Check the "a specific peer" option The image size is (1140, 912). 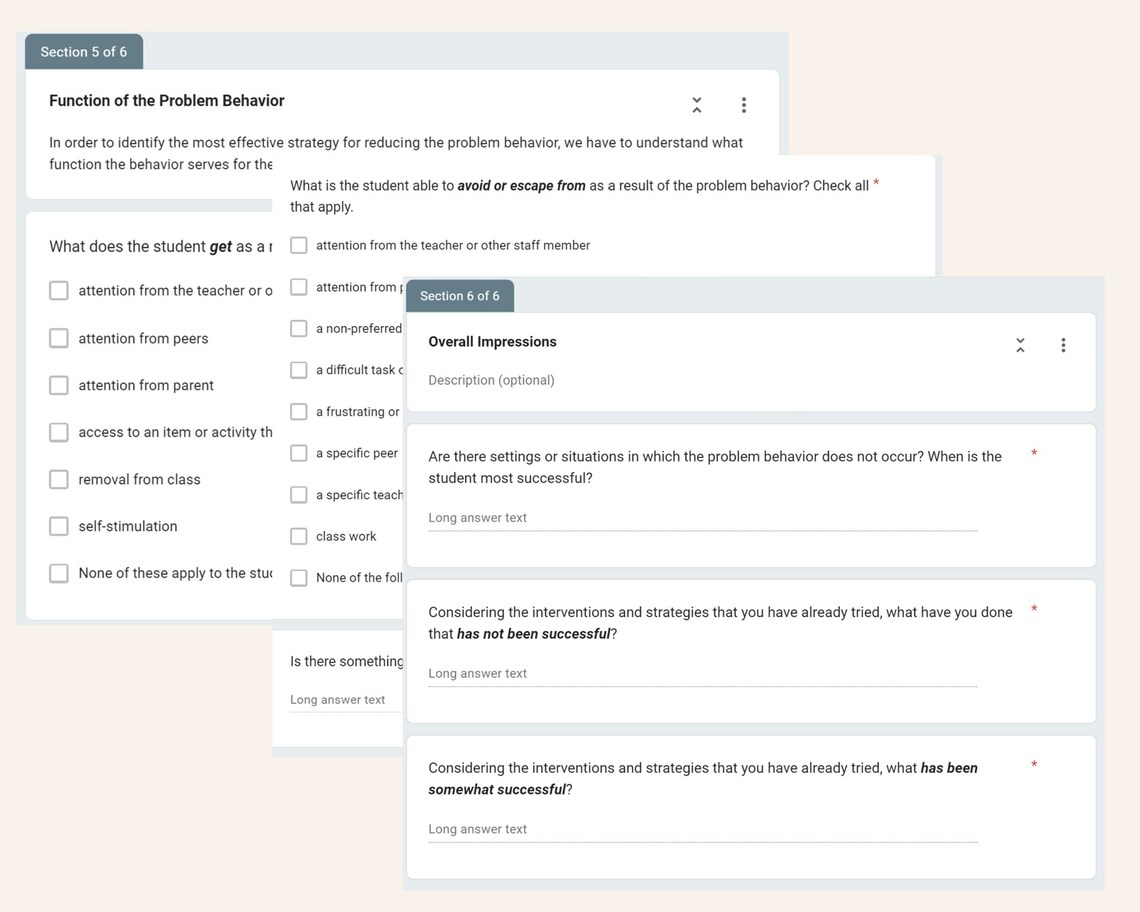[298, 453]
